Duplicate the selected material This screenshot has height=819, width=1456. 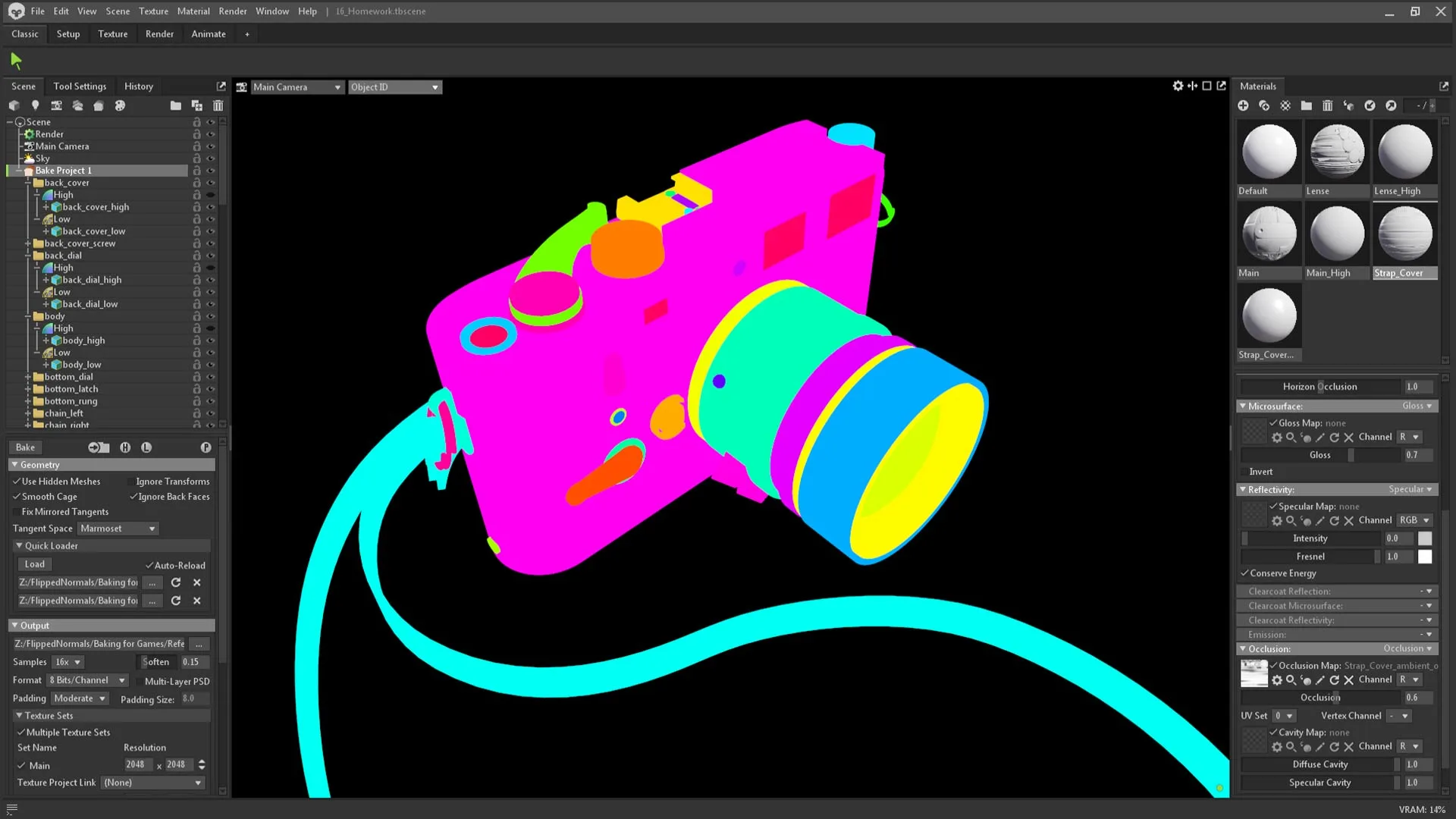[x=1264, y=105]
